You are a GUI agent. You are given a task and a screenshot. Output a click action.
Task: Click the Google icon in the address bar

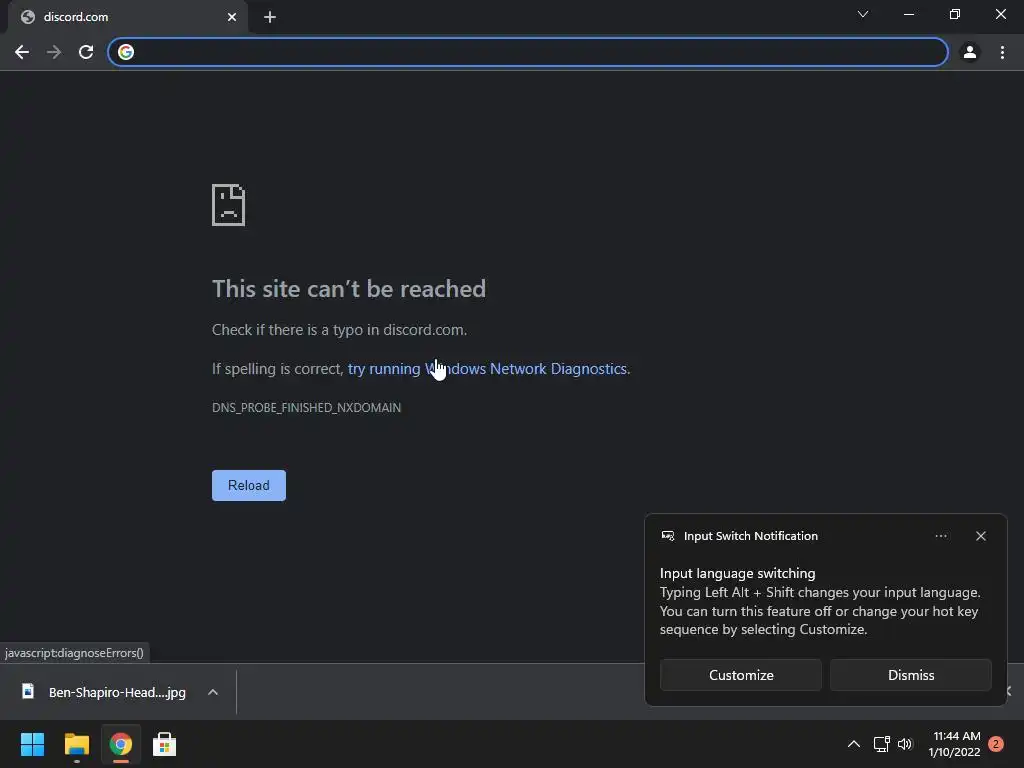coord(126,52)
